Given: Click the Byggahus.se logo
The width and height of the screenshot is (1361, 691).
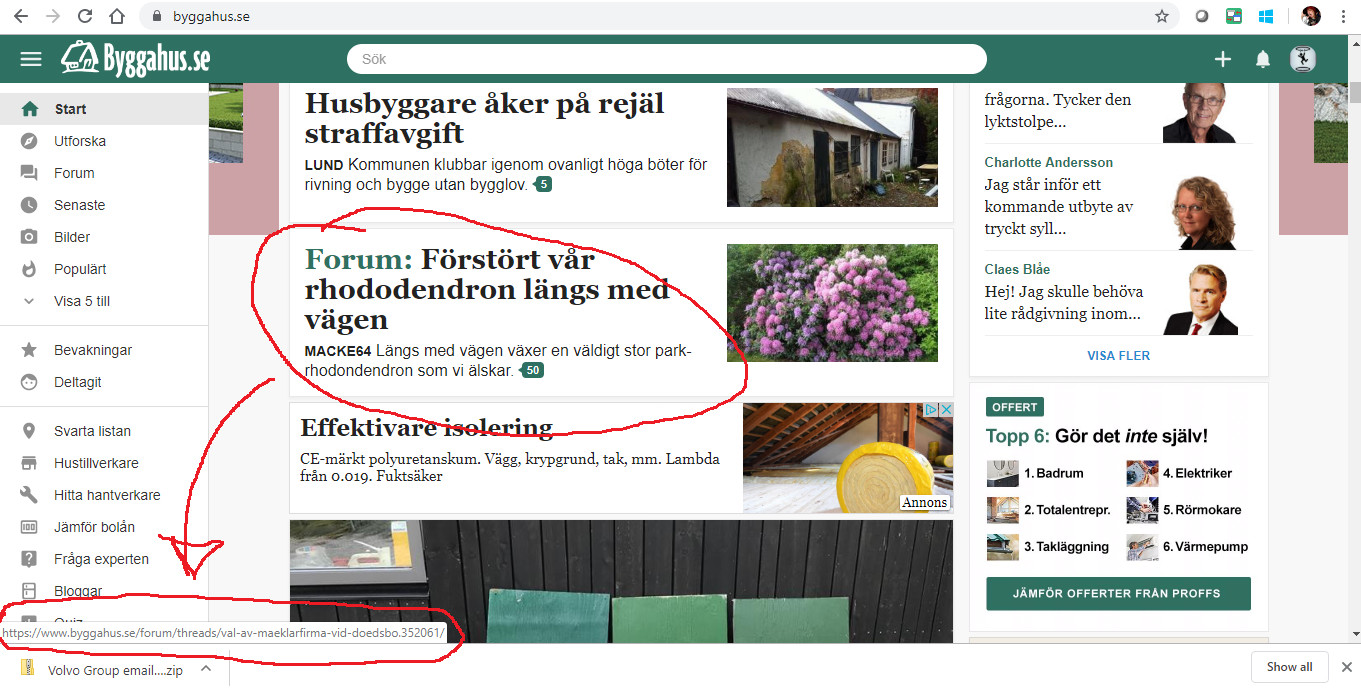Looking at the screenshot, I should (x=135, y=59).
